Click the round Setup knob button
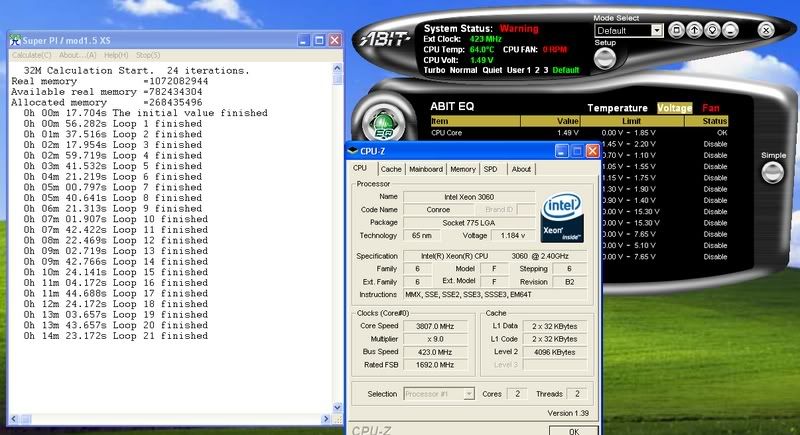Image resolution: width=800 pixels, height=435 pixels. click(x=605, y=59)
